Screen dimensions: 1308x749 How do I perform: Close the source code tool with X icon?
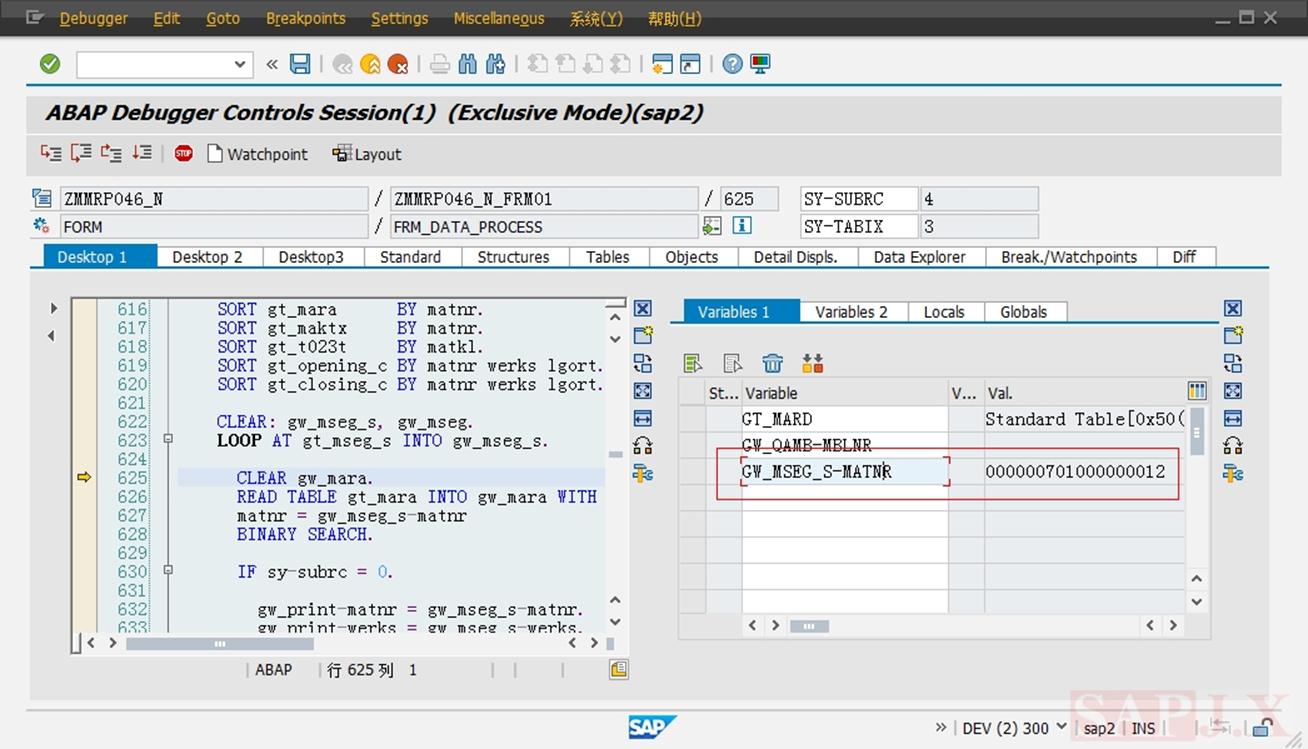pos(643,308)
